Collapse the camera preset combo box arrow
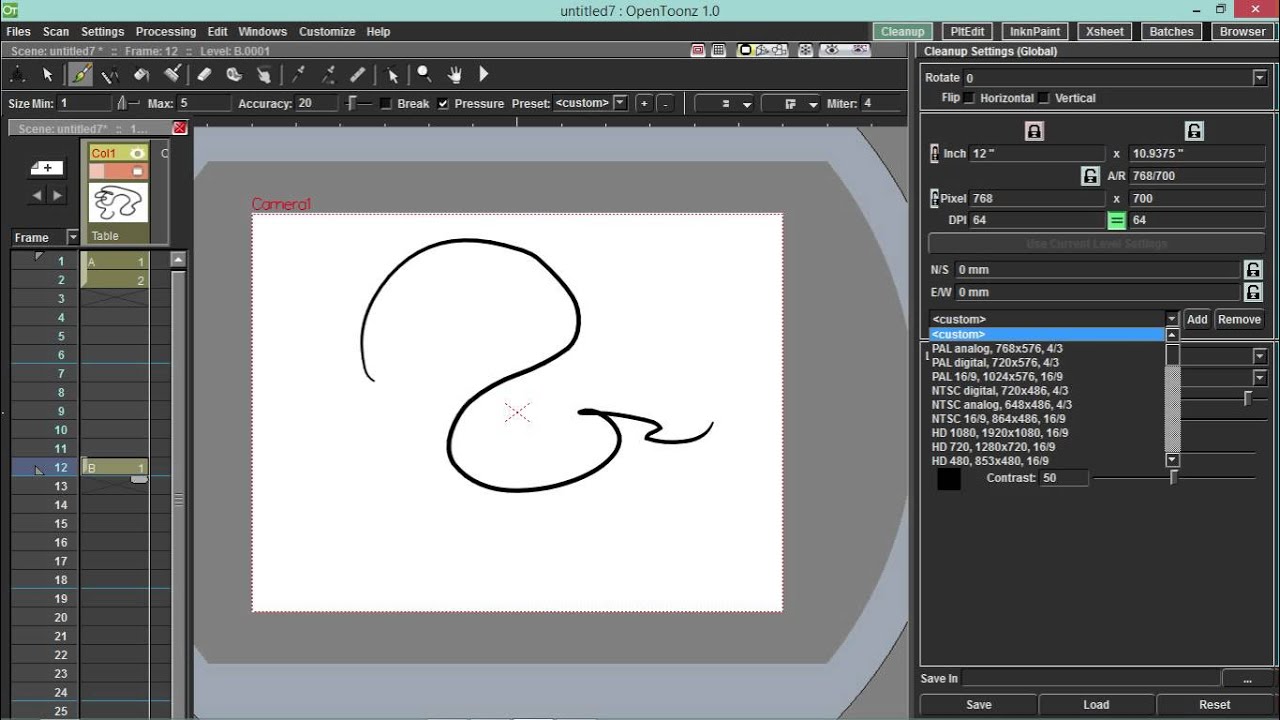1280x720 pixels. 1172,319
